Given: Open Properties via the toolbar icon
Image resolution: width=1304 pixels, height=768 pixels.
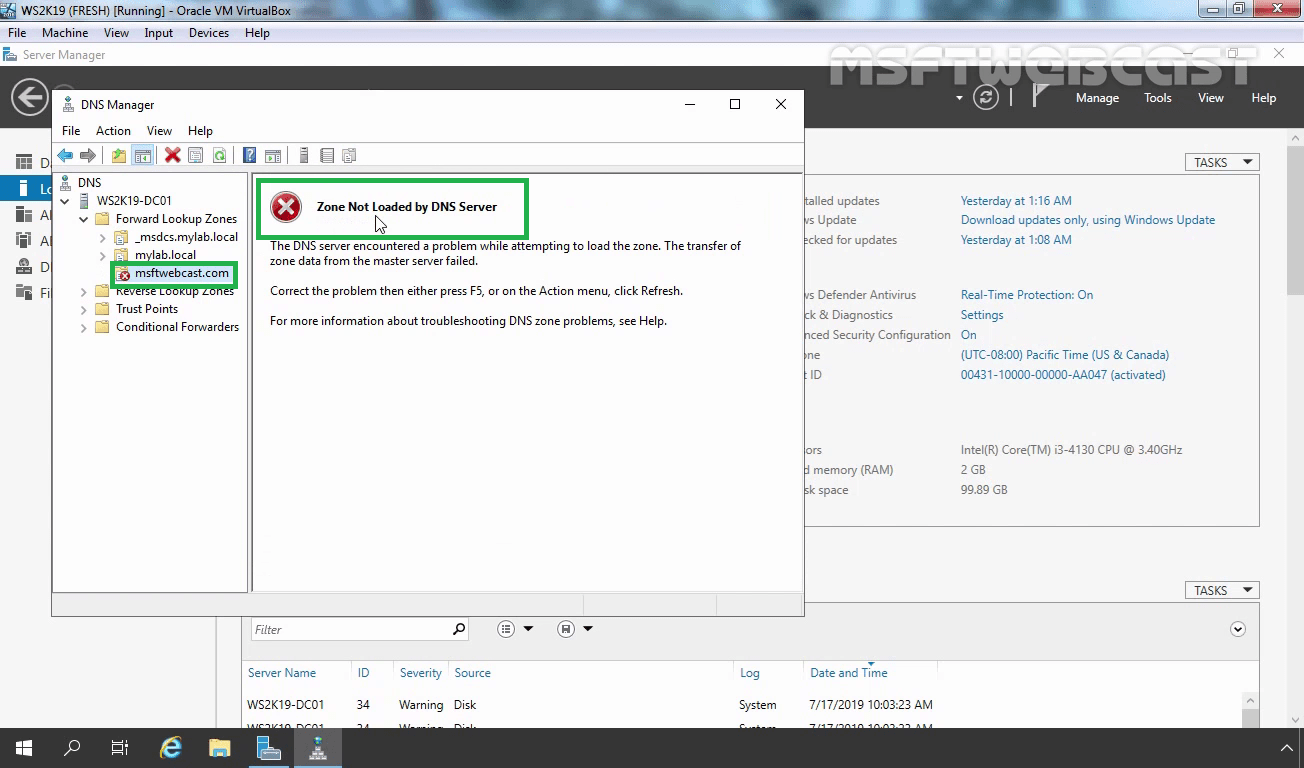Looking at the screenshot, I should click(196, 155).
